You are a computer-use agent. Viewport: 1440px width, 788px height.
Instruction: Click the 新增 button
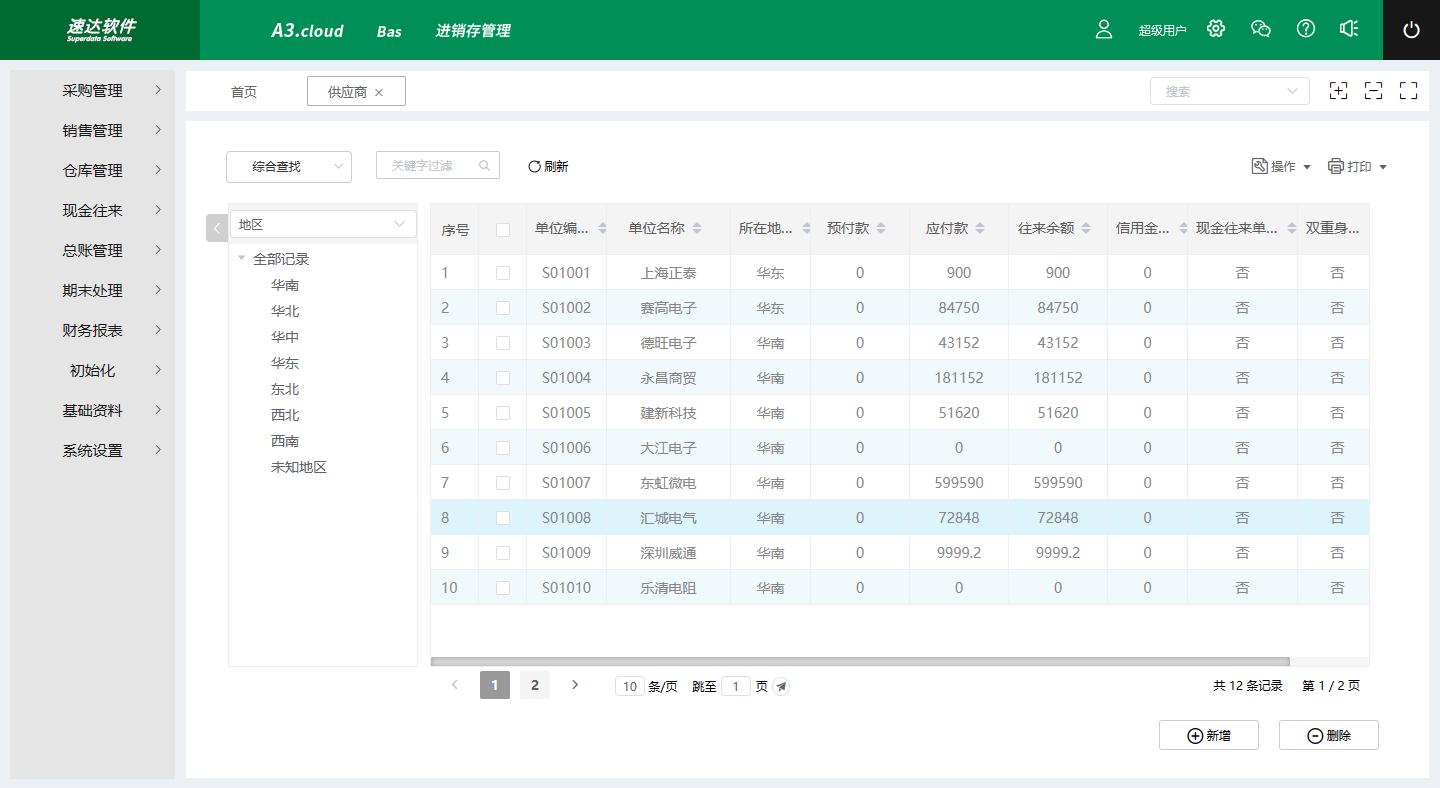[1208, 735]
